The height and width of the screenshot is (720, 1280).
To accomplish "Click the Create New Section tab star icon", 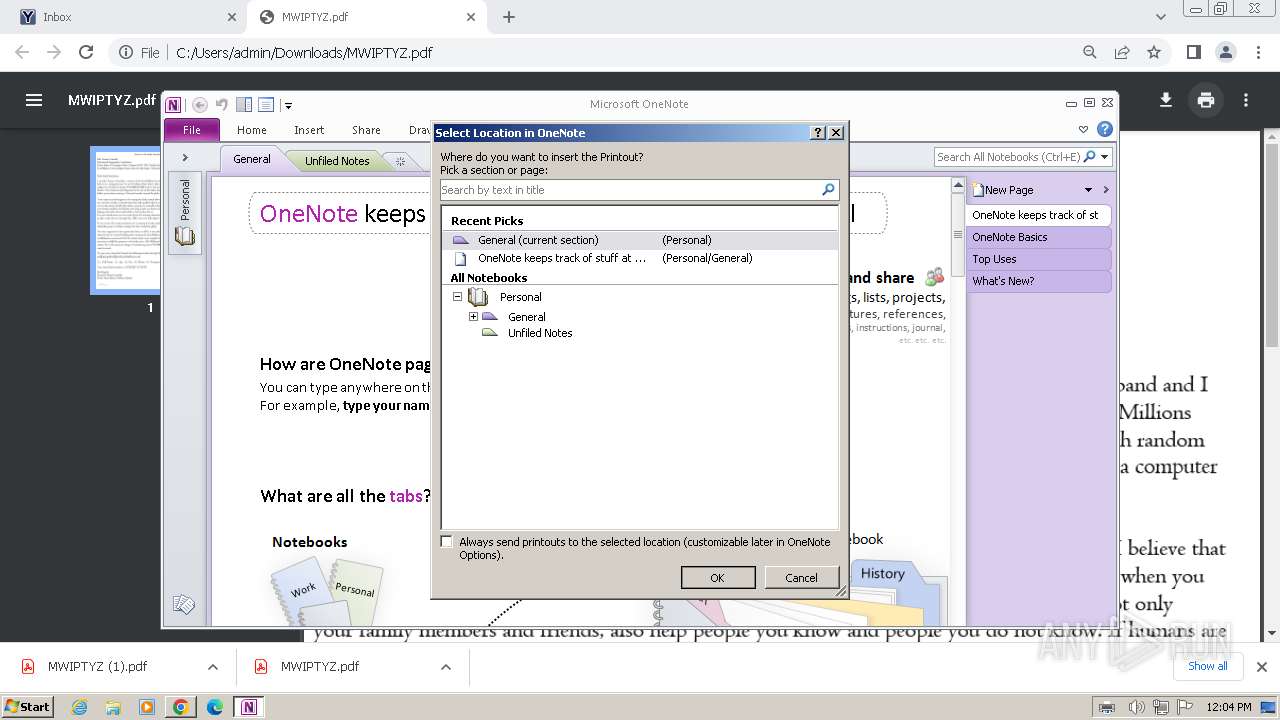I will click(400, 161).
